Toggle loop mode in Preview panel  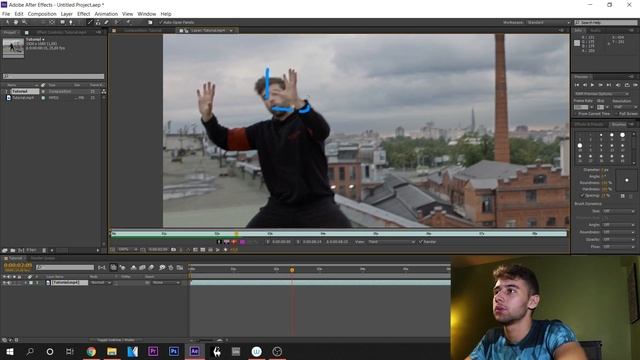coord(627,85)
